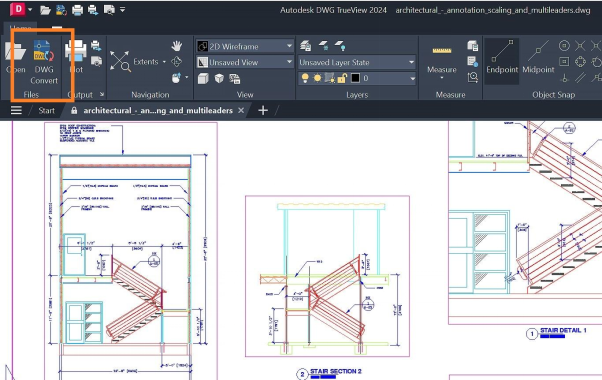Expand arrow next to mouse-shaped navigation icon

pos(187,78)
